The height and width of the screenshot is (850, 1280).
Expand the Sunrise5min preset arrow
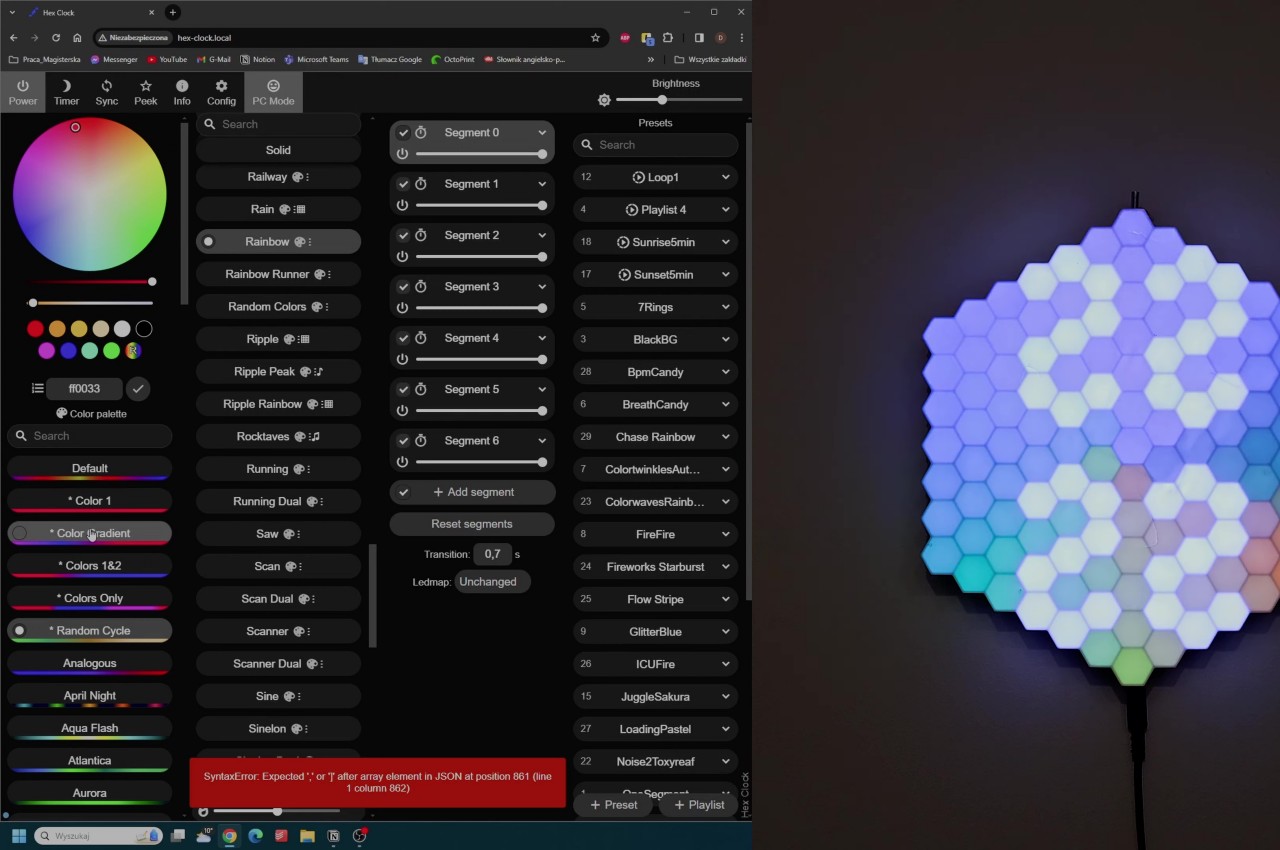coord(725,242)
